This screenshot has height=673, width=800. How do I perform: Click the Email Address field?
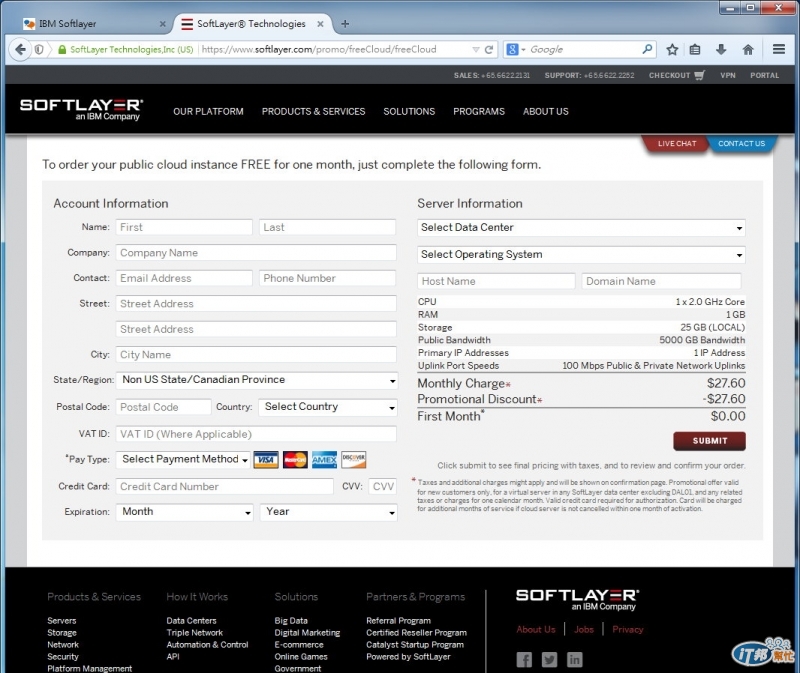[184, 278]
